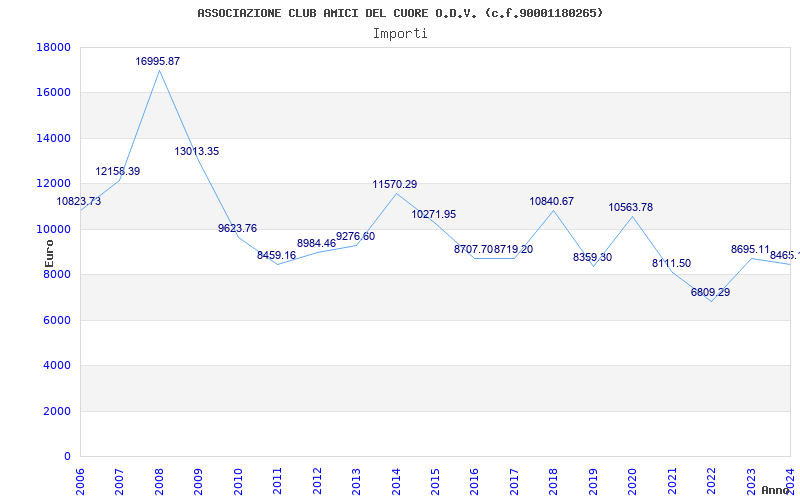Click the Associazione Club Amici del Cuore title
This screenshot has width=800, height=500.
tap(400, 13)
